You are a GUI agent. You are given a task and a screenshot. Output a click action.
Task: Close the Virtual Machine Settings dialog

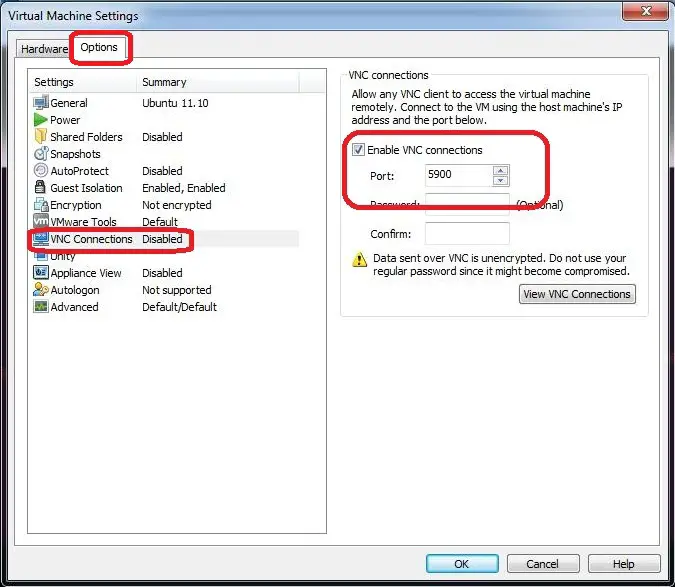pos(646,11)
